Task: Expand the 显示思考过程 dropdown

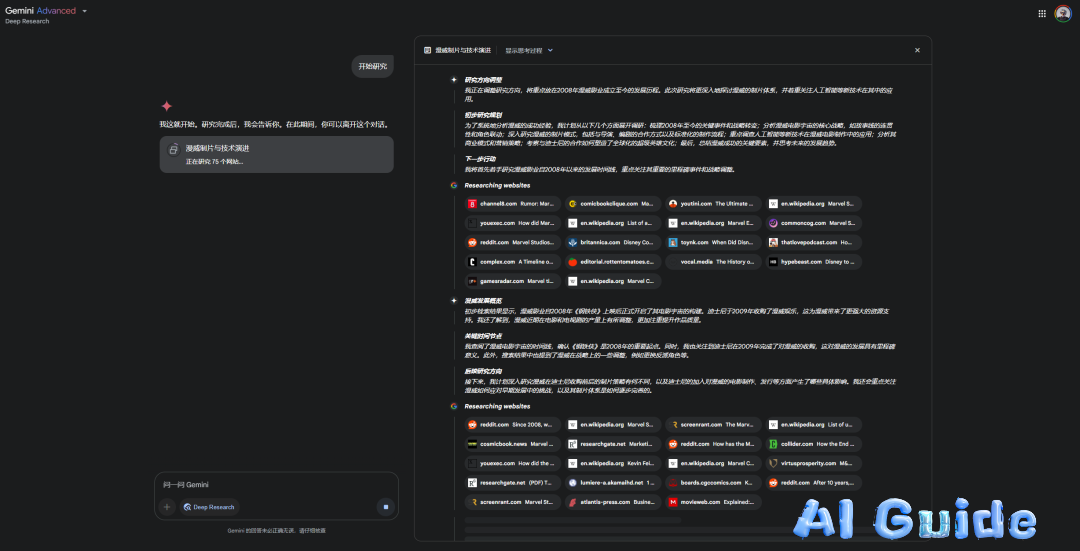Action: click(x=529, y=50)
